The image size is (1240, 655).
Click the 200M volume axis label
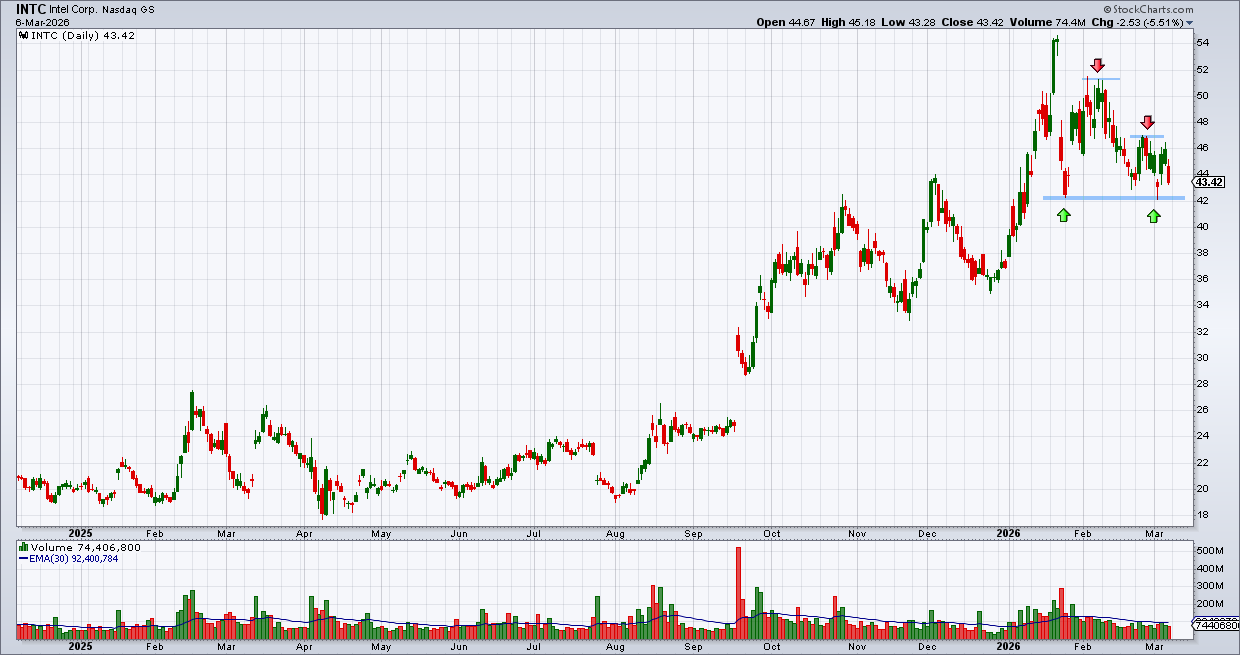click(x=1209, y=605)
